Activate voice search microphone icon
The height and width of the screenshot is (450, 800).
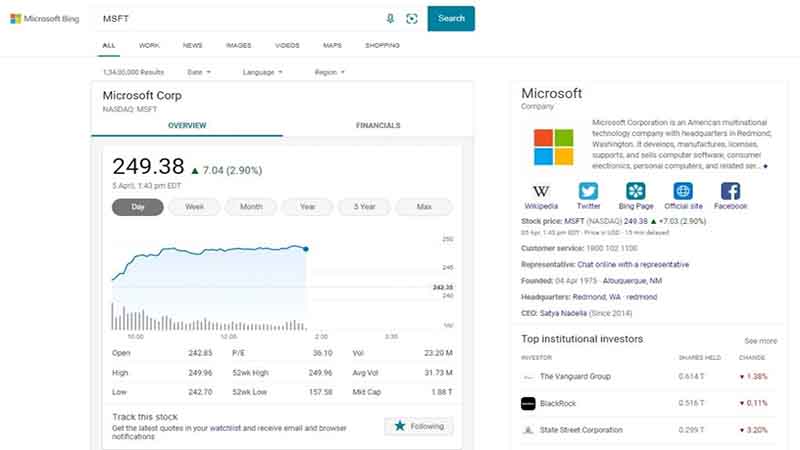(x=390, y=19)
